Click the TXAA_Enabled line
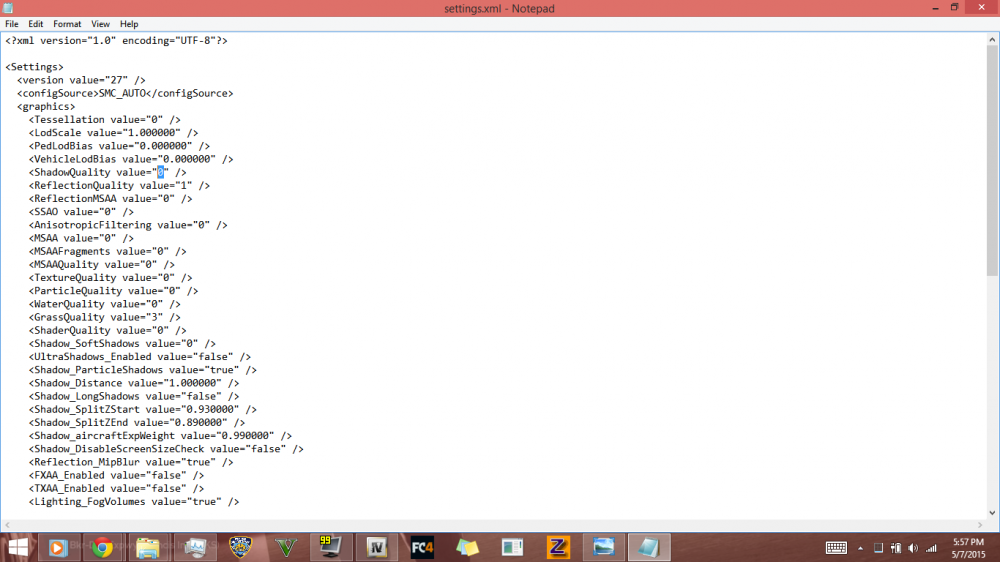The height and width of the screenshot is (562, 1000). pos(116,489)
